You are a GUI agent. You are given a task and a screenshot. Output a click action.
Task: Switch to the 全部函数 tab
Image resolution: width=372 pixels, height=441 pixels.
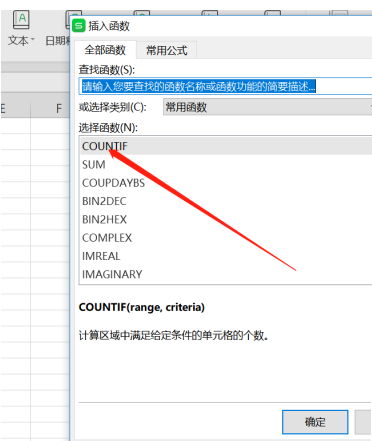pyautogui.click(x=105, y=50)
